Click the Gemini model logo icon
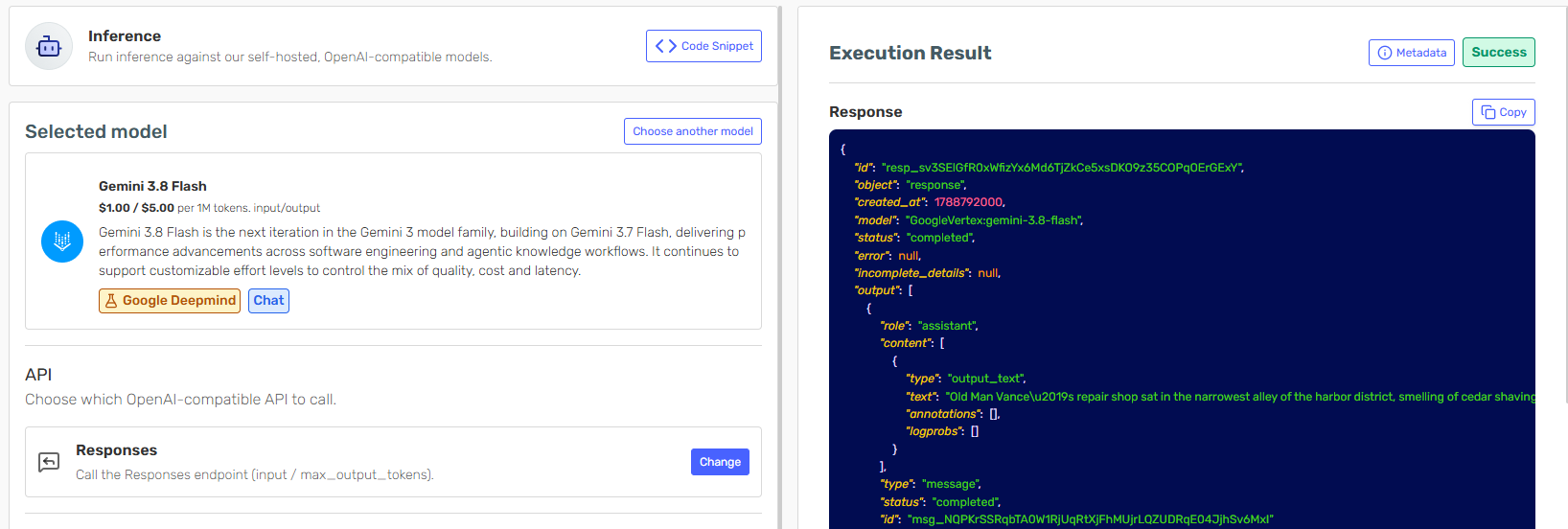Screen dimensions: 1568x529 point(62,241)
